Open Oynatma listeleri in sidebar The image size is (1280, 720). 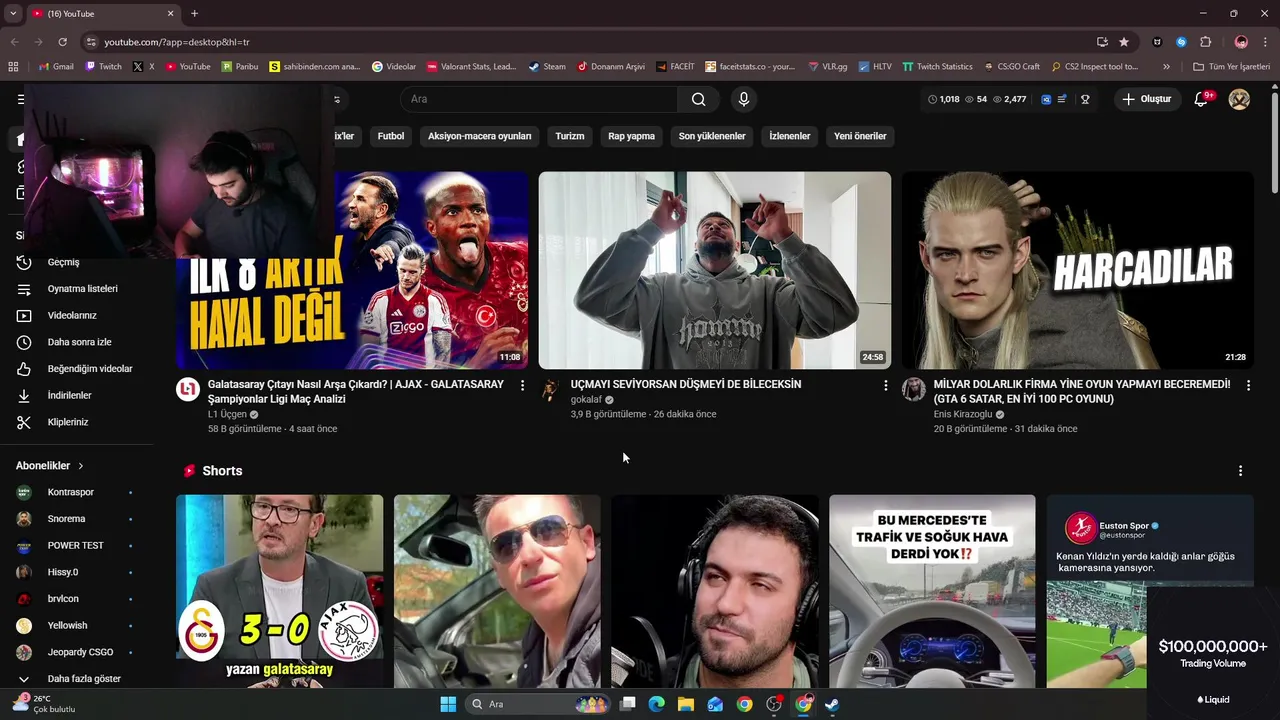80,289
